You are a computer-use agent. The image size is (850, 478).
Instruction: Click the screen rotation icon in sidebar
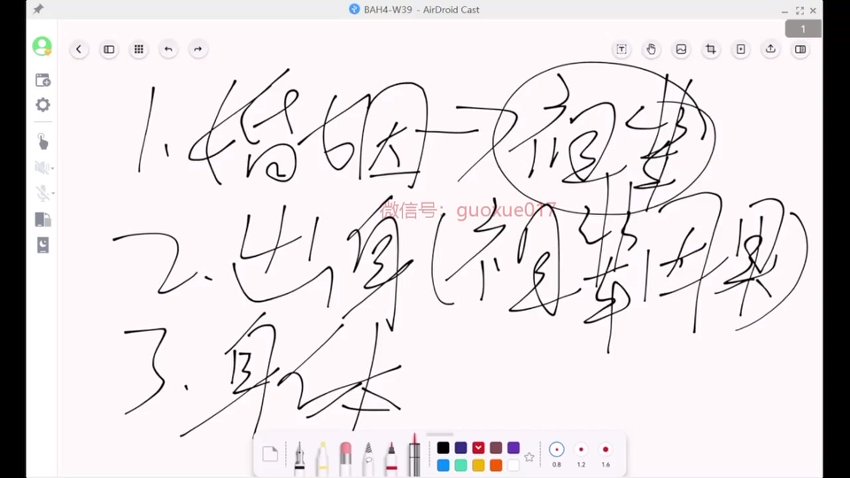click(43, 219)
